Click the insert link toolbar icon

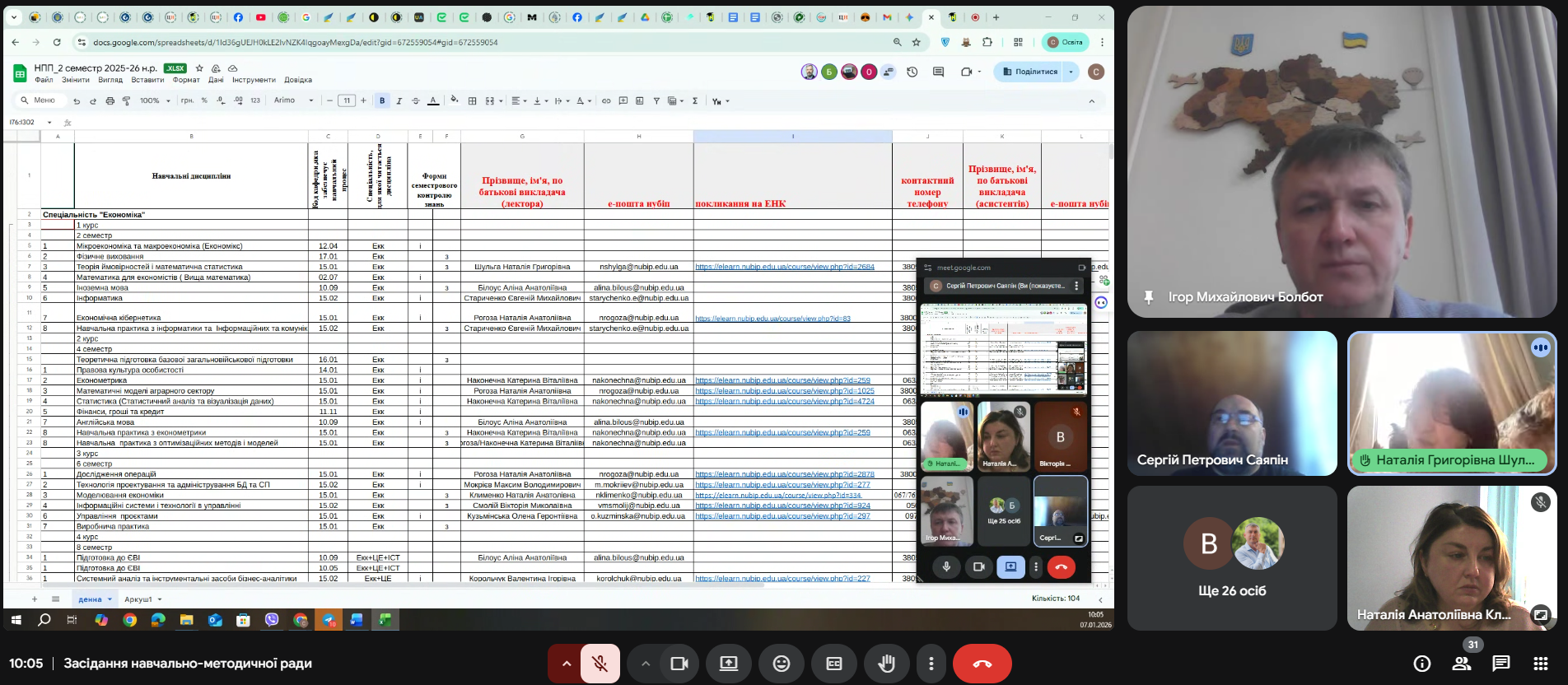click(x=606, y=101)
